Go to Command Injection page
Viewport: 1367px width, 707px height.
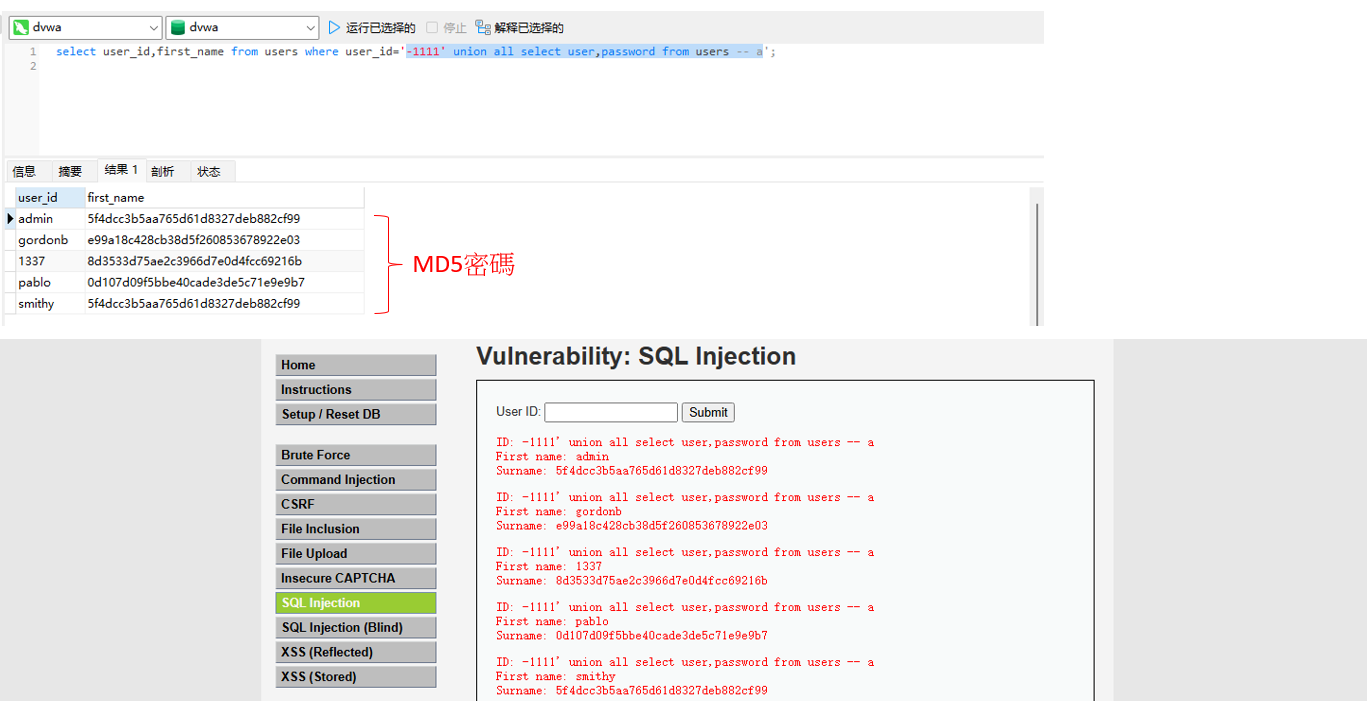tap(356, 480)
